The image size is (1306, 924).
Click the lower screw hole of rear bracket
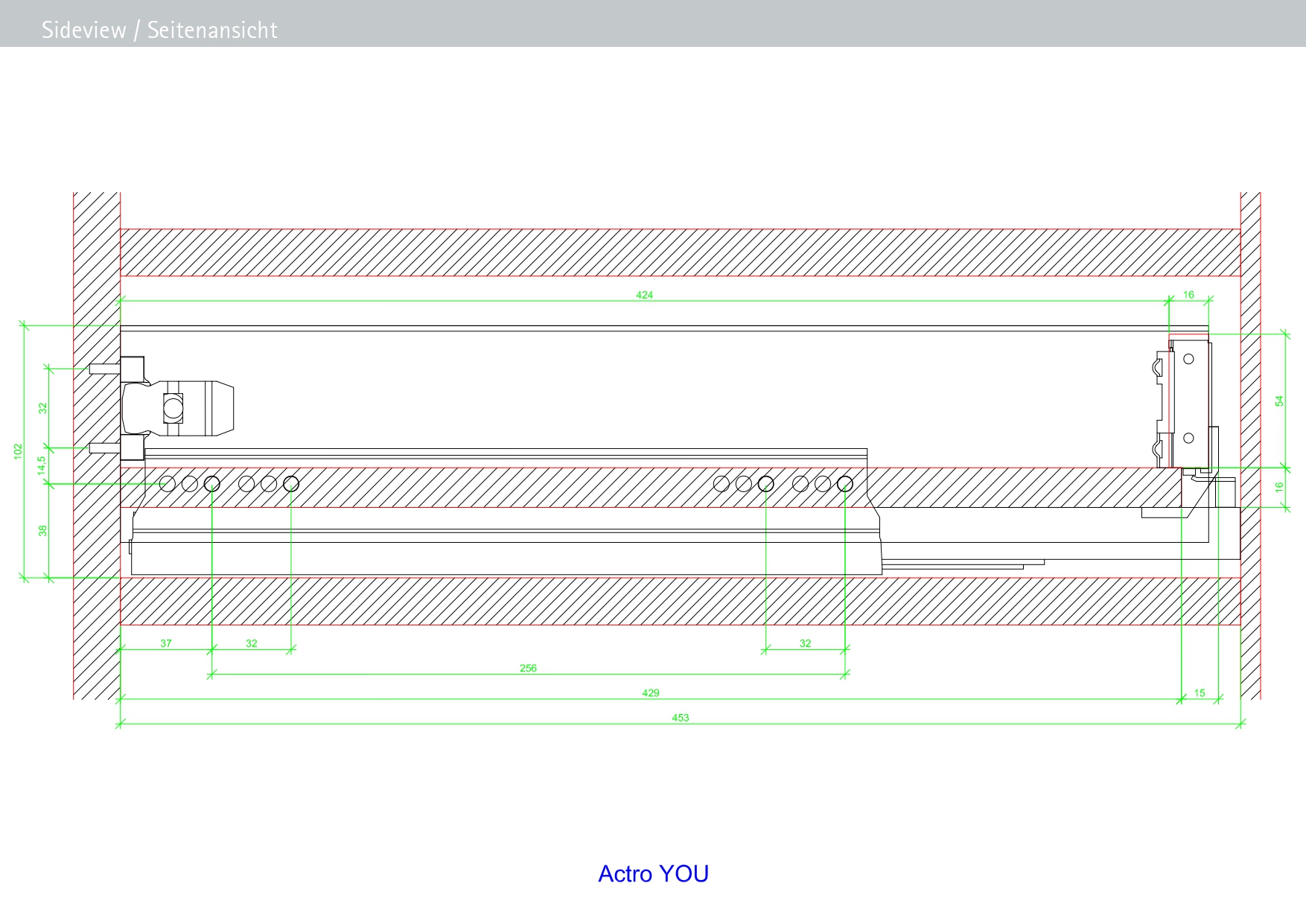coord(1188,438)
